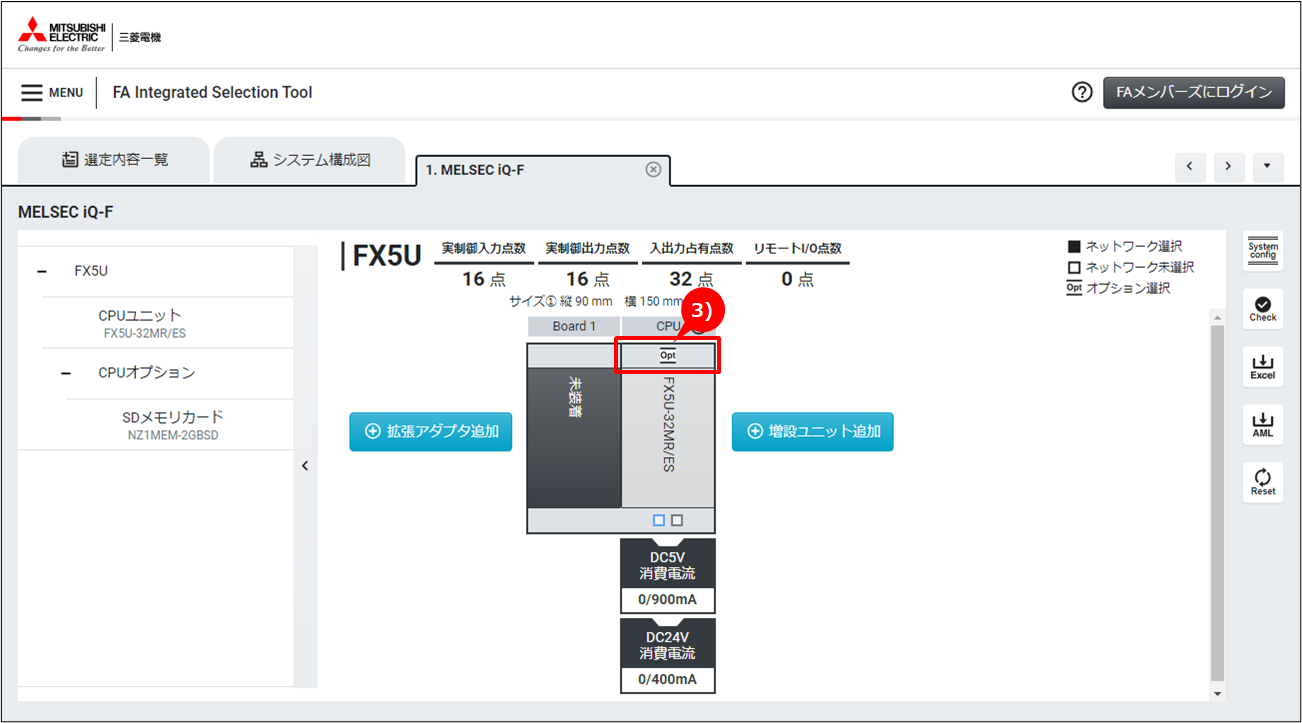Close the 1. MELSEC iQ-F tab
Viewport: 1302px width, 723px height.
tap(653, 169)
